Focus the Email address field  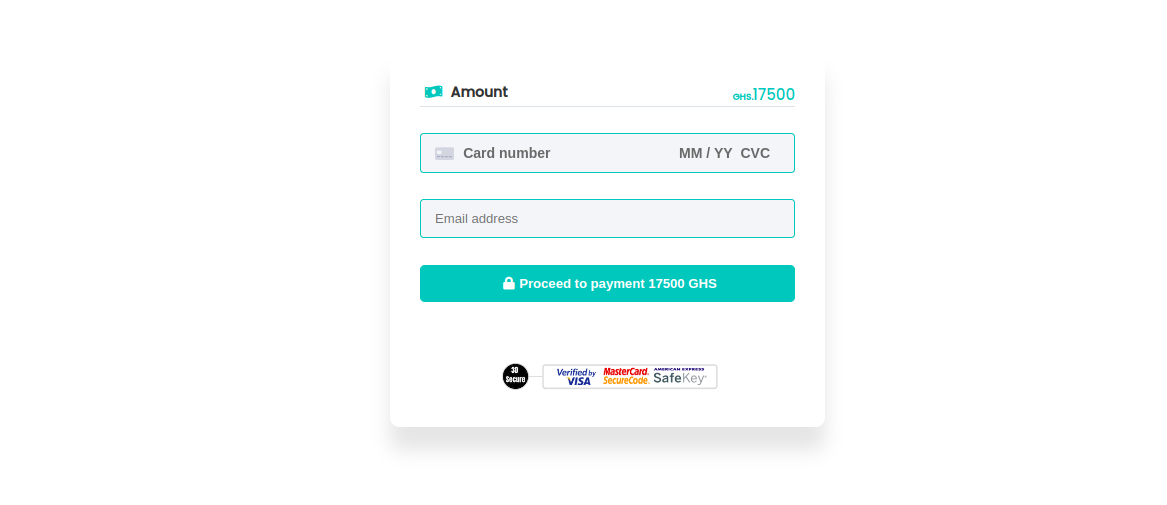coord(607,219)
